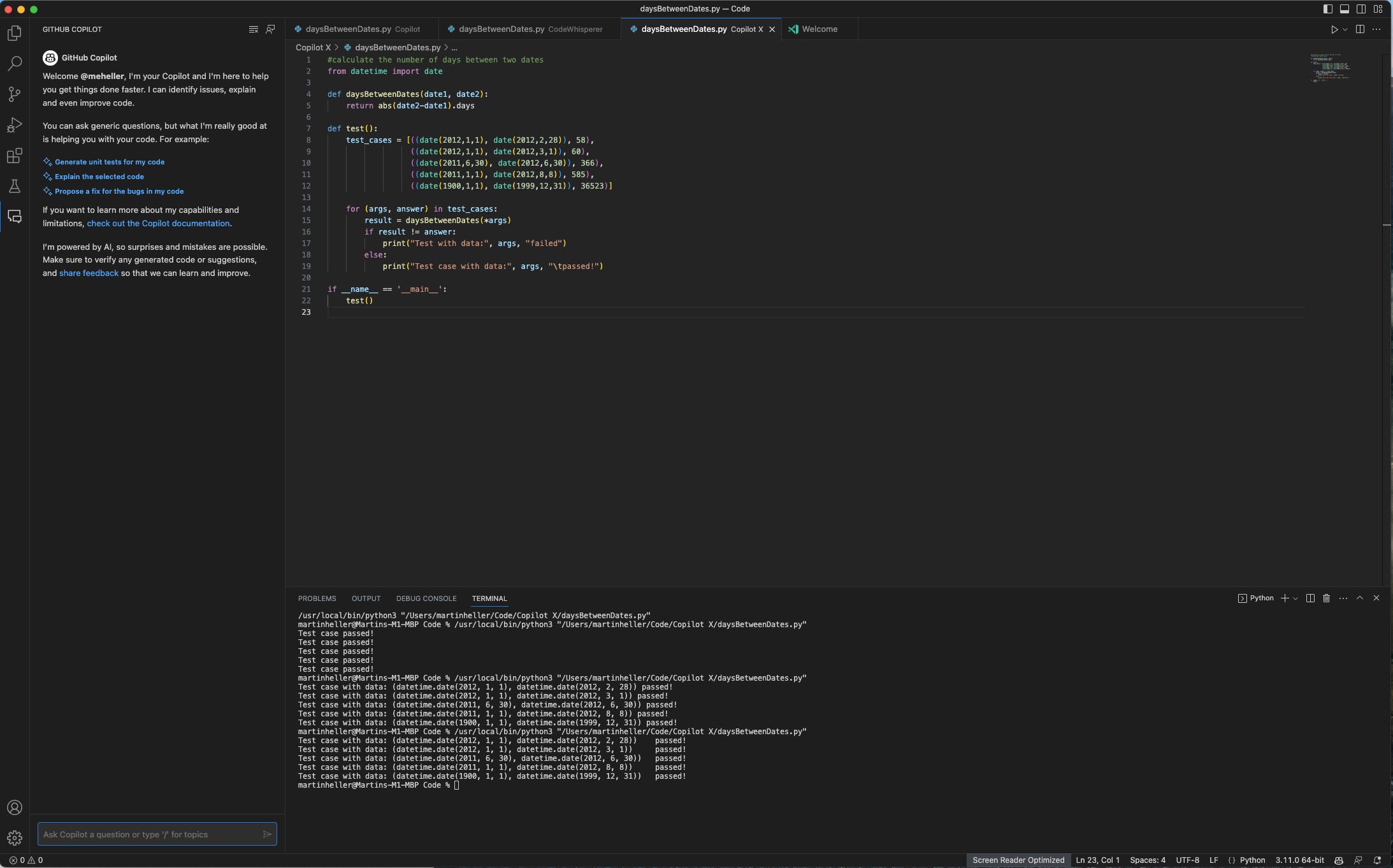Screen dimensions: 1393x868
Task: Open the Search view in activity bar
Action: (15, 63)
